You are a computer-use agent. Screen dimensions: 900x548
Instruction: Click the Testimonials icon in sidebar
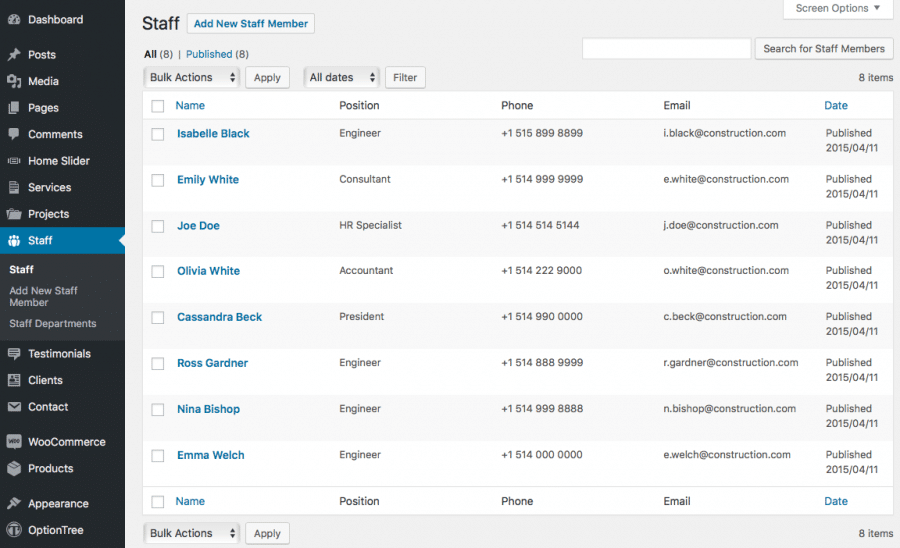coord(14,353)
